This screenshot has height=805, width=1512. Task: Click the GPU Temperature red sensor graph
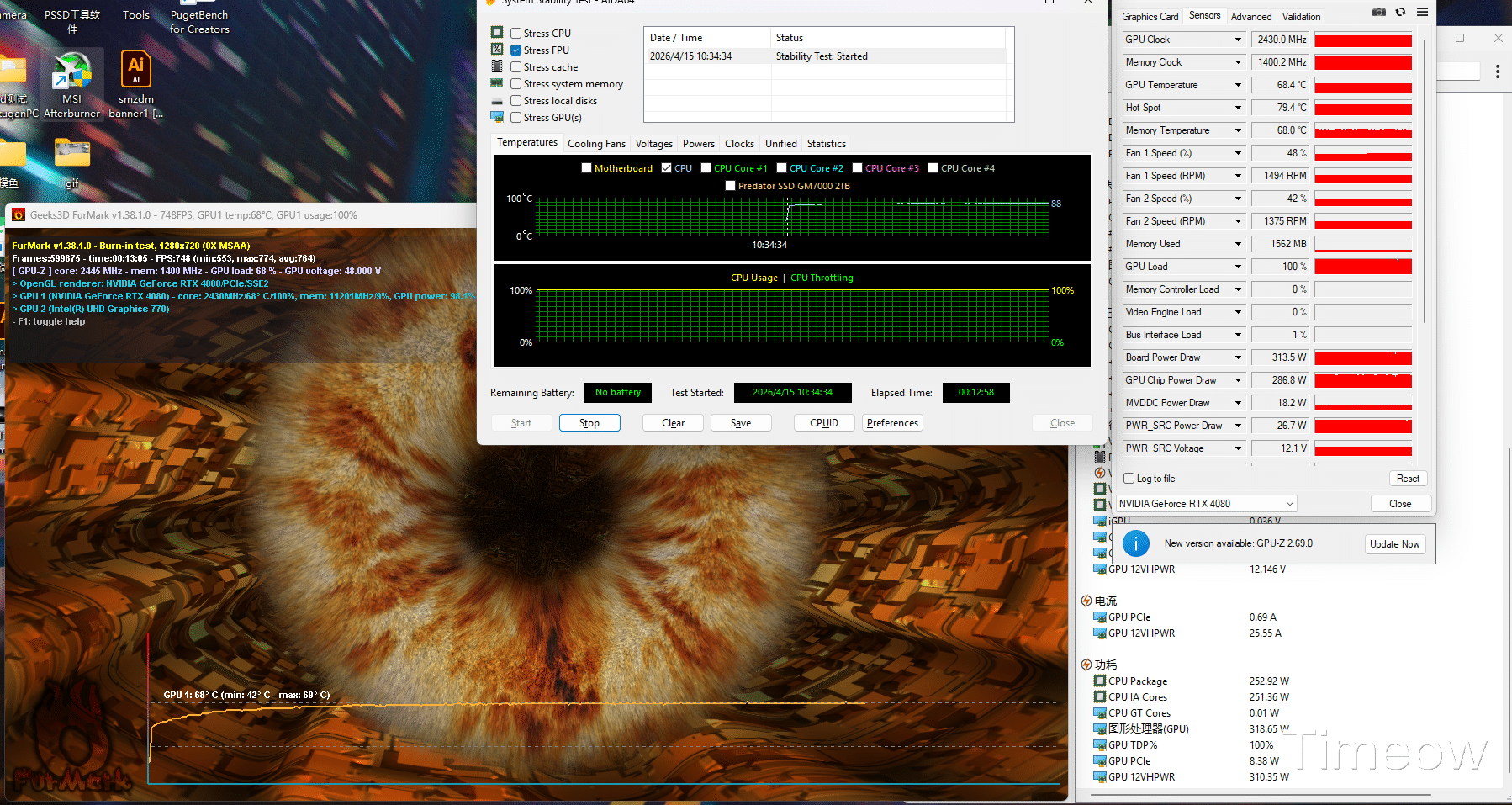(1362, 85)
